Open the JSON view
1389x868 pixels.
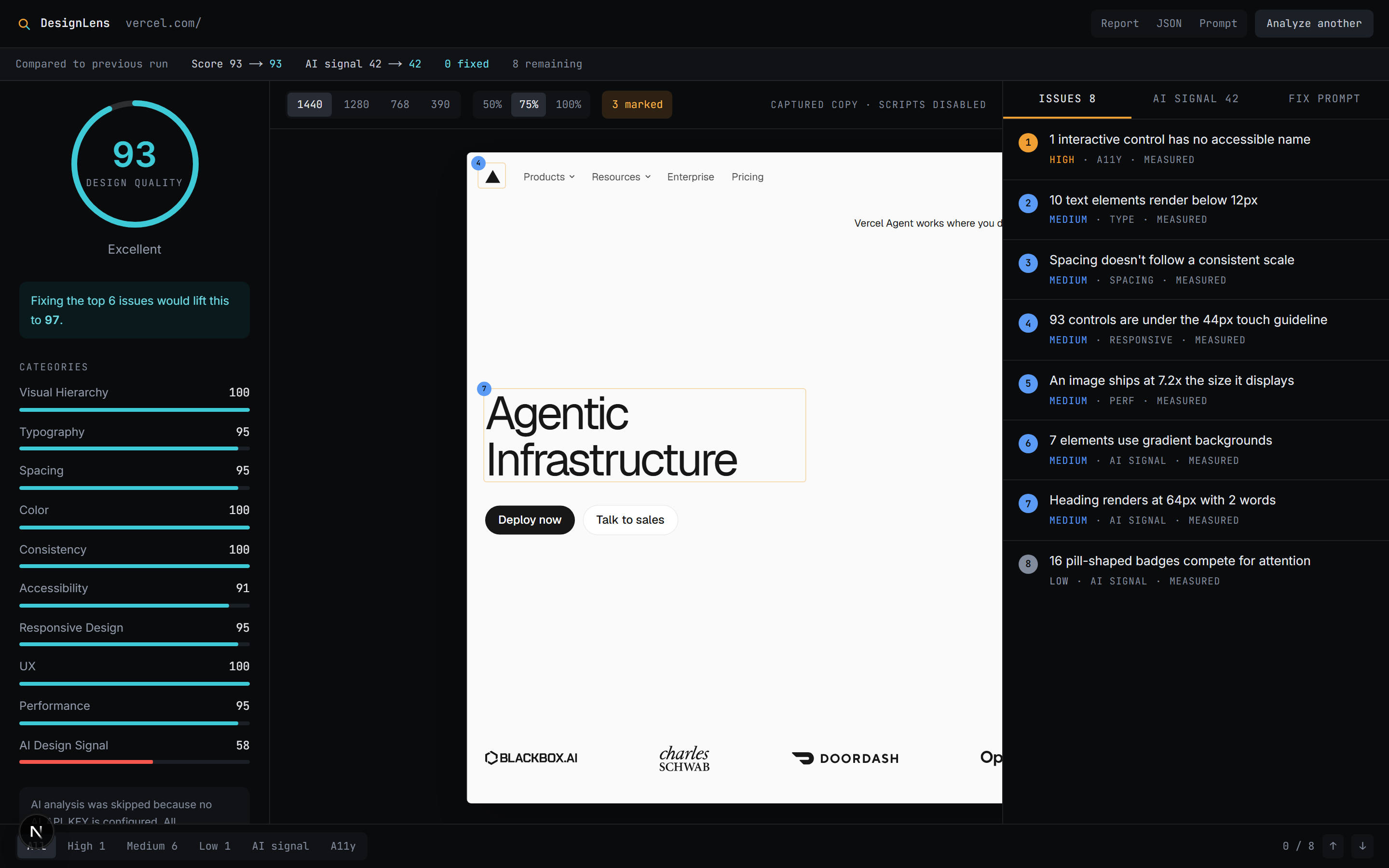click(x=1169, y=24)
